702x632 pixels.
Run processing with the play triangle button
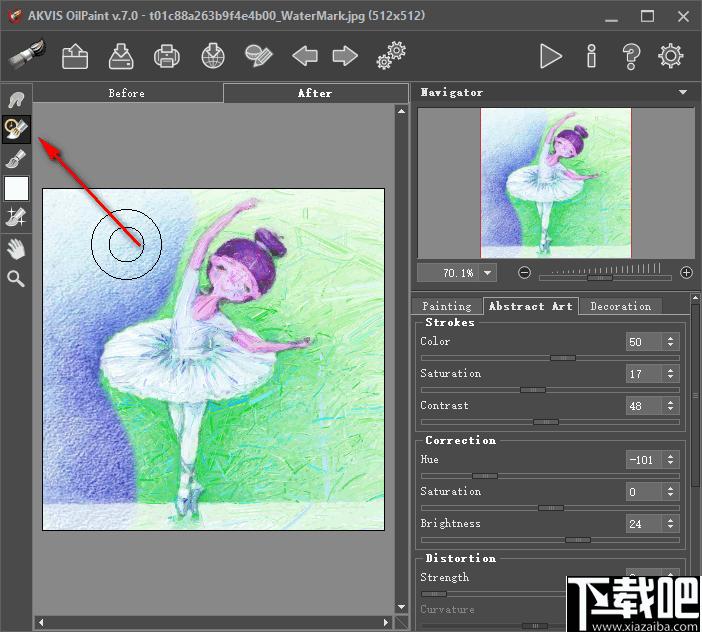coord(551,56)
